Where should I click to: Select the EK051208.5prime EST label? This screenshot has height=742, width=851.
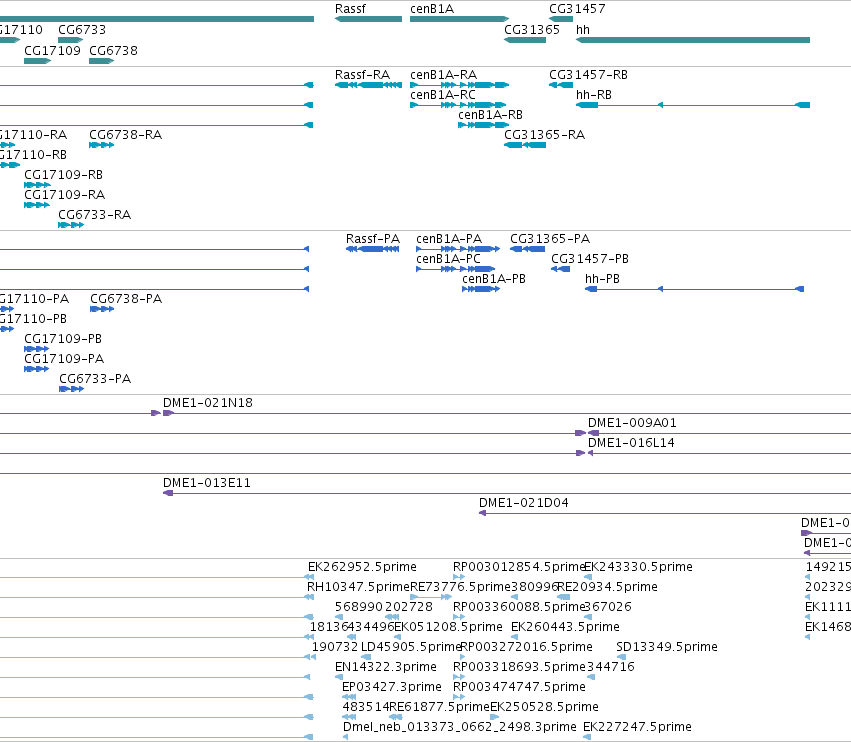click(448, 627)
